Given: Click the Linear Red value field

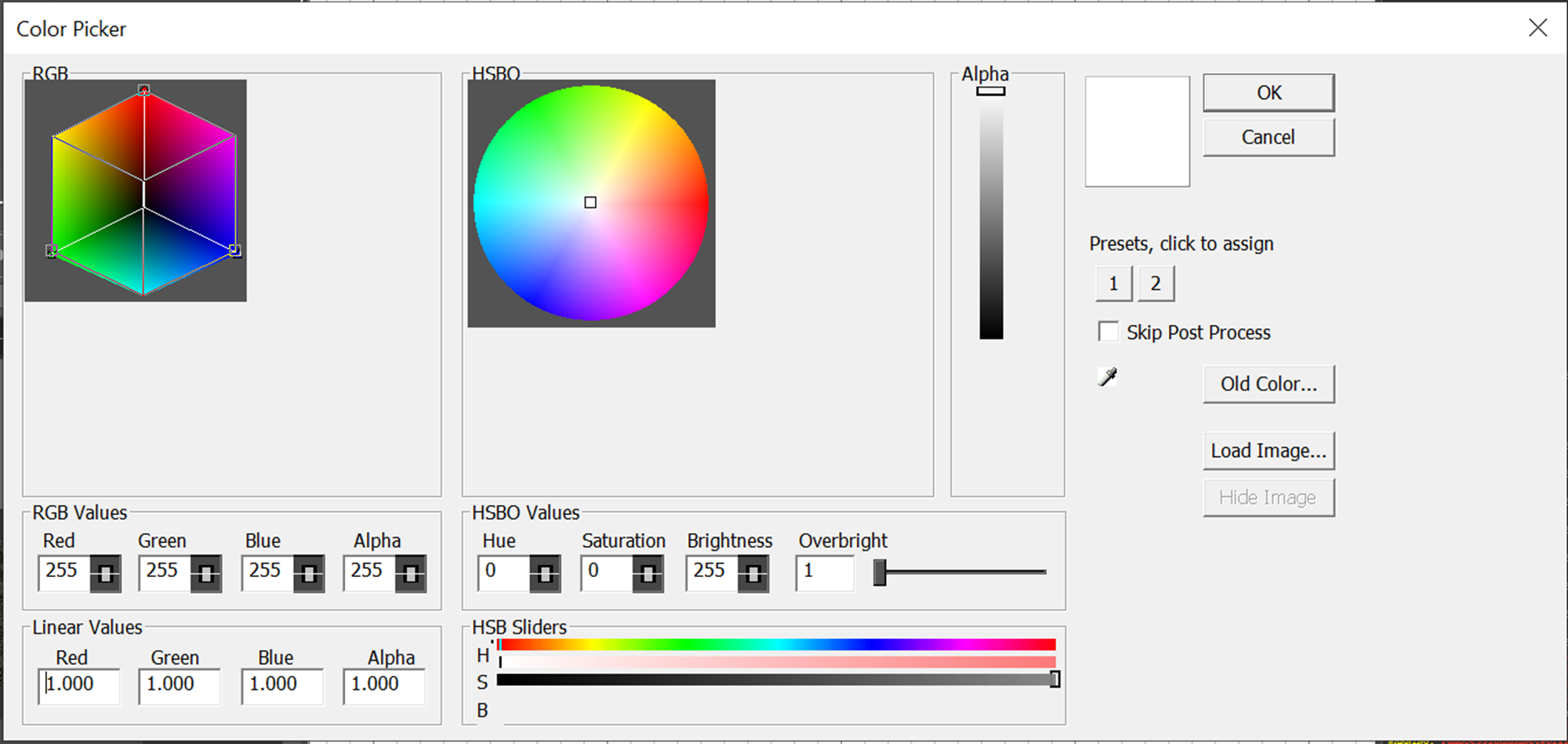Looking at the screenshot, I should point(79,686).
